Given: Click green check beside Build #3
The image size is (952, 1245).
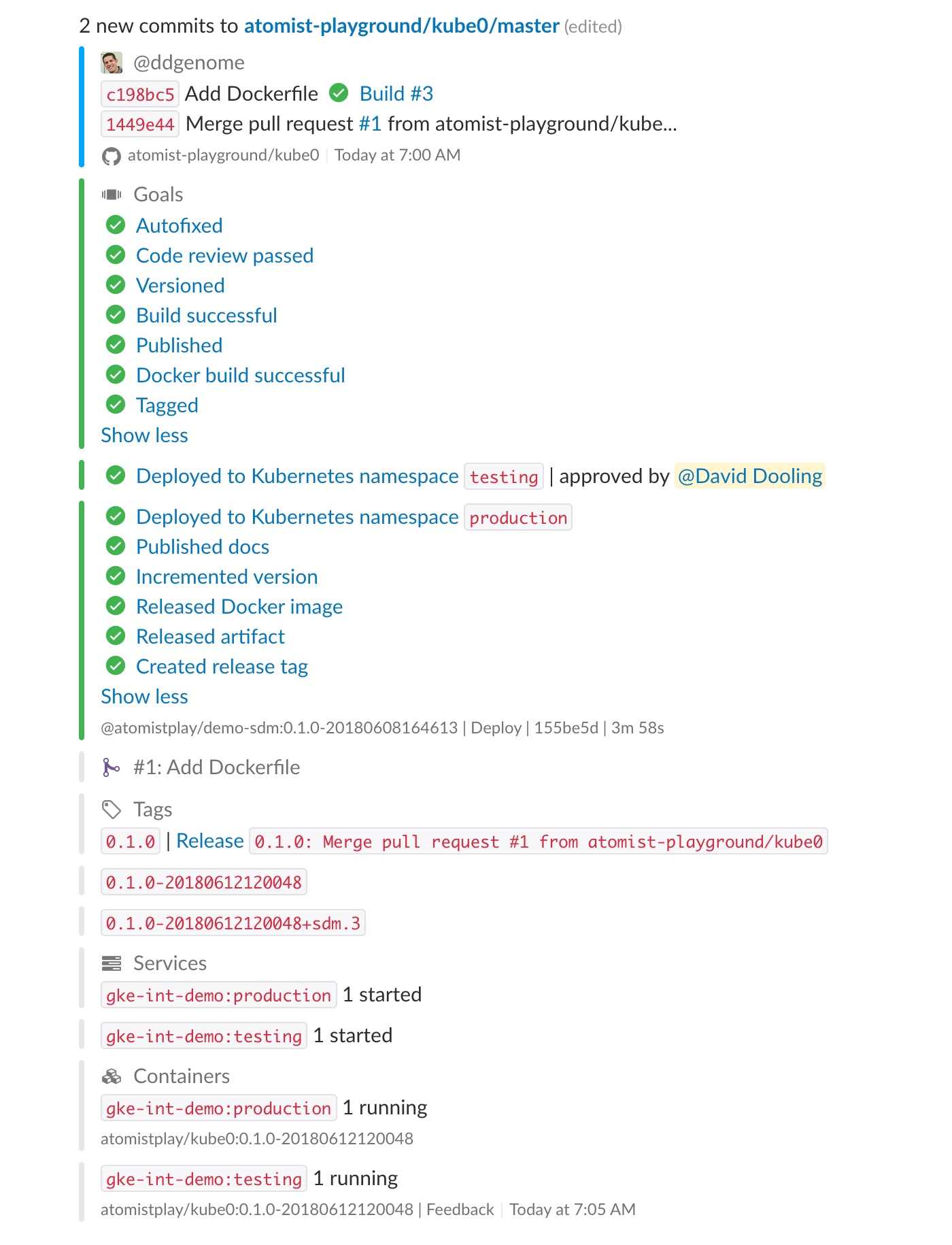Looking at the screenshot, I should (339, 93).
